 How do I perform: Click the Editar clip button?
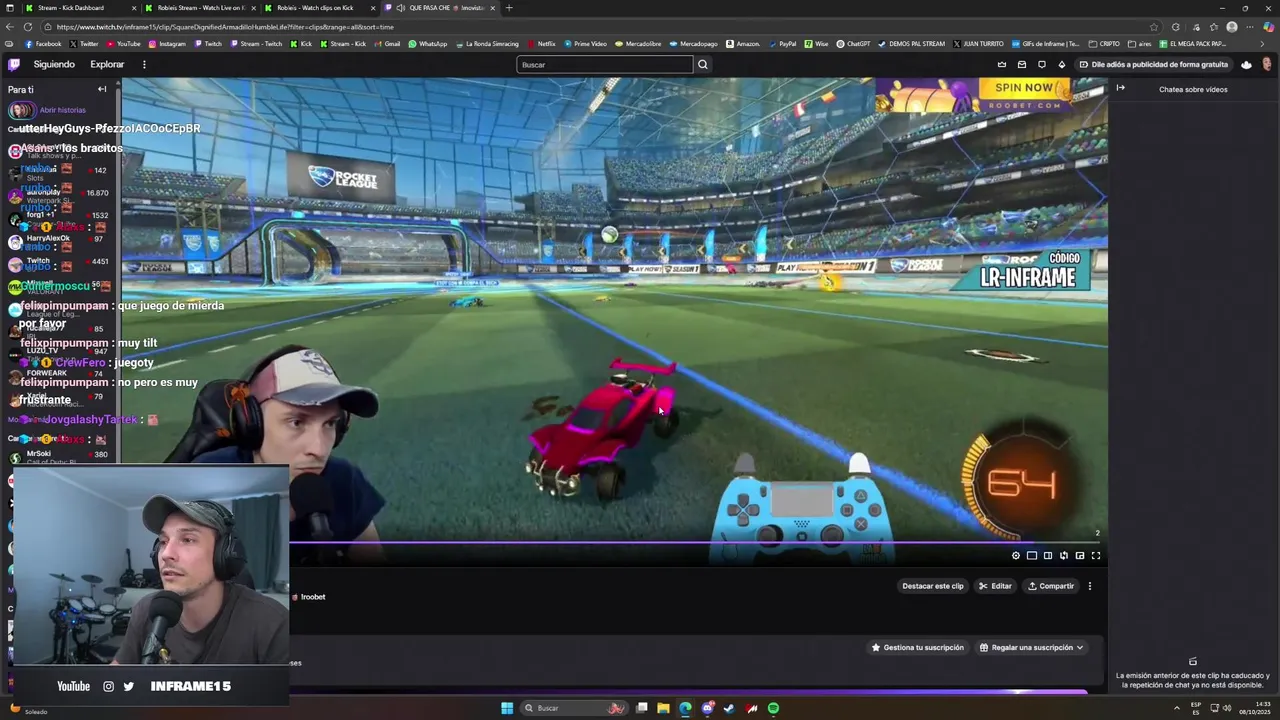pyautogui.click(x=995, y=586)
